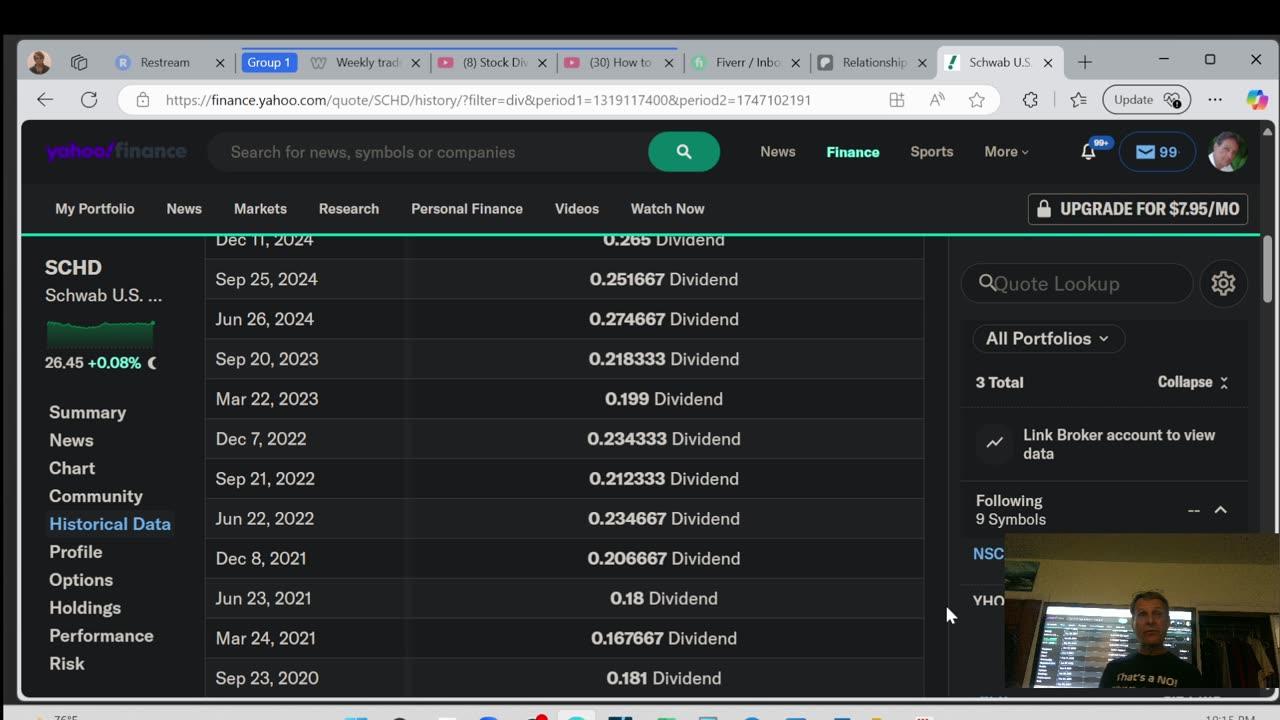This screenshot has height=720, width=1280.
Task: Open browser extensions puzzle icon
Action: pyautogui.click(x=1030, y=100)
